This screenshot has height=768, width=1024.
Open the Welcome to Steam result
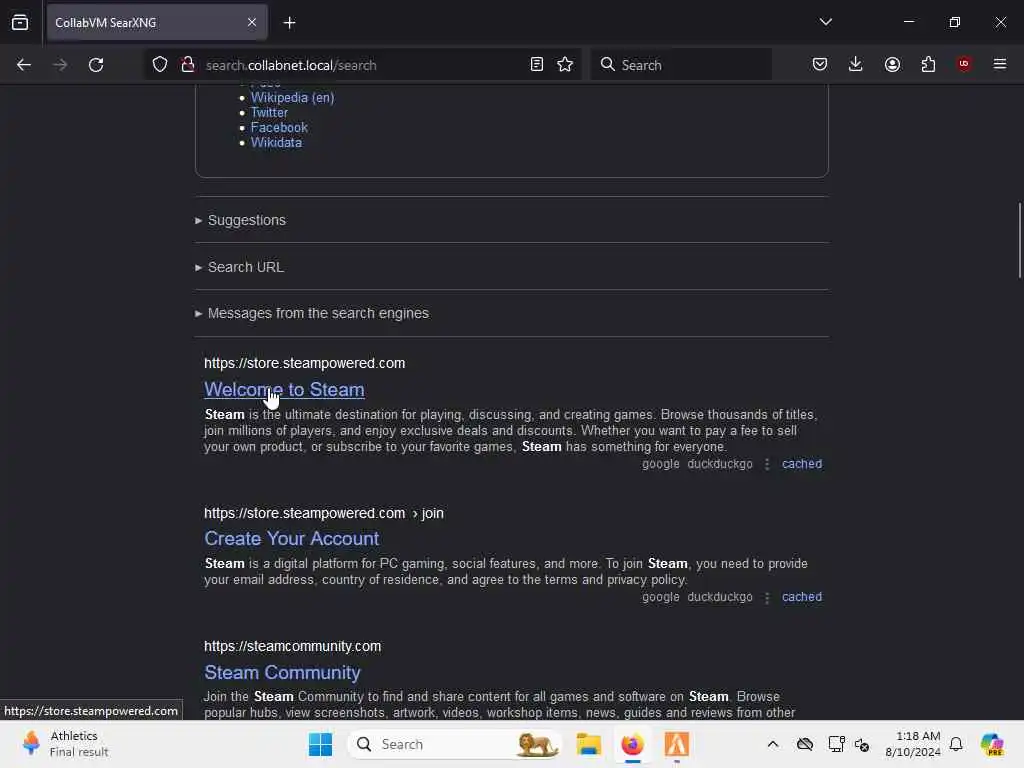(284, 389)
